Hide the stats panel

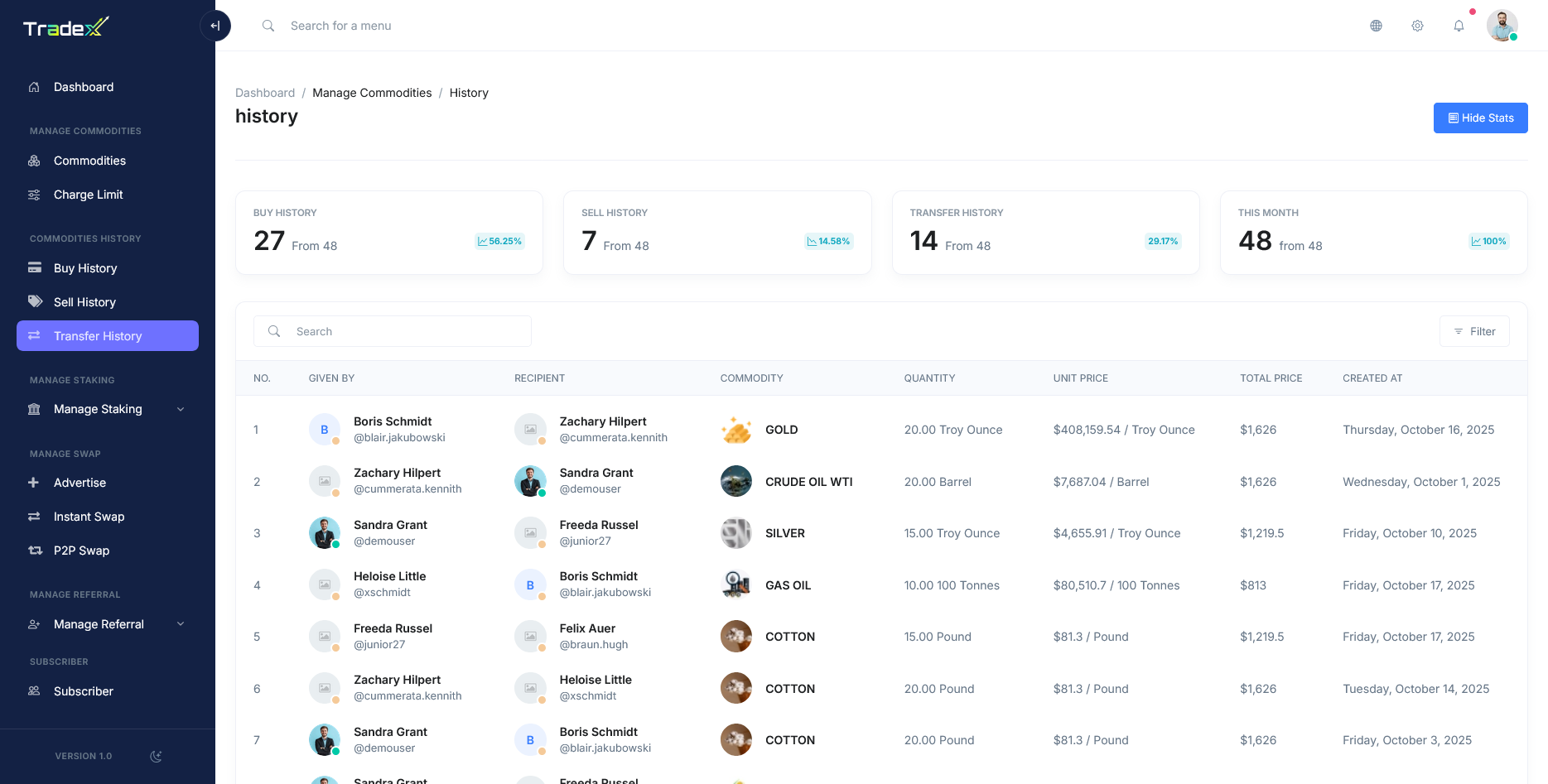(1480, 118)
